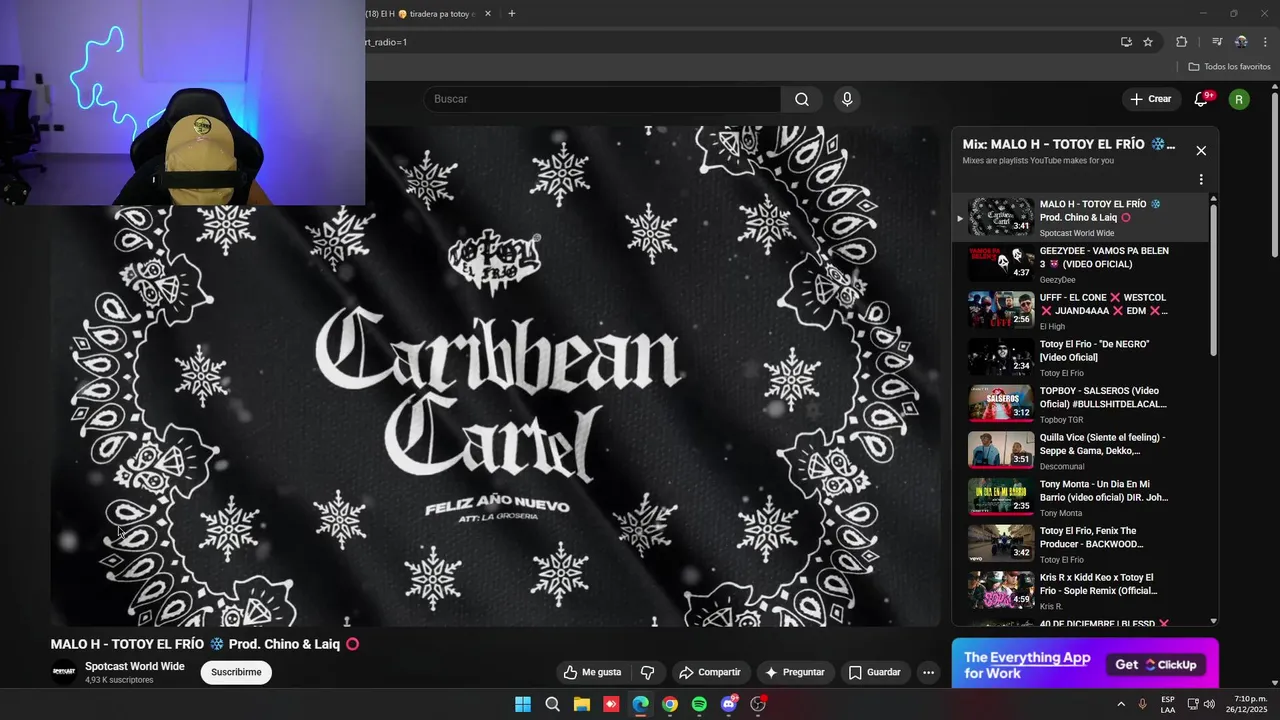The width and height of the screenshot is (1280, 720).
Task: Click the install app icon in address bar
Action: pyautogui.click(x=1126, y=42)
